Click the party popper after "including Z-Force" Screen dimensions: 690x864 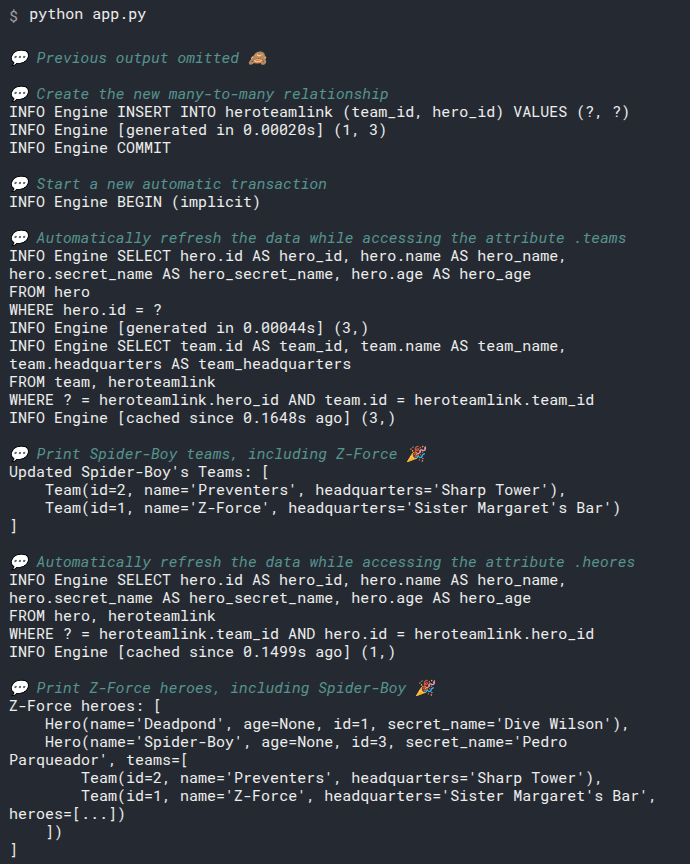(416, 454)
